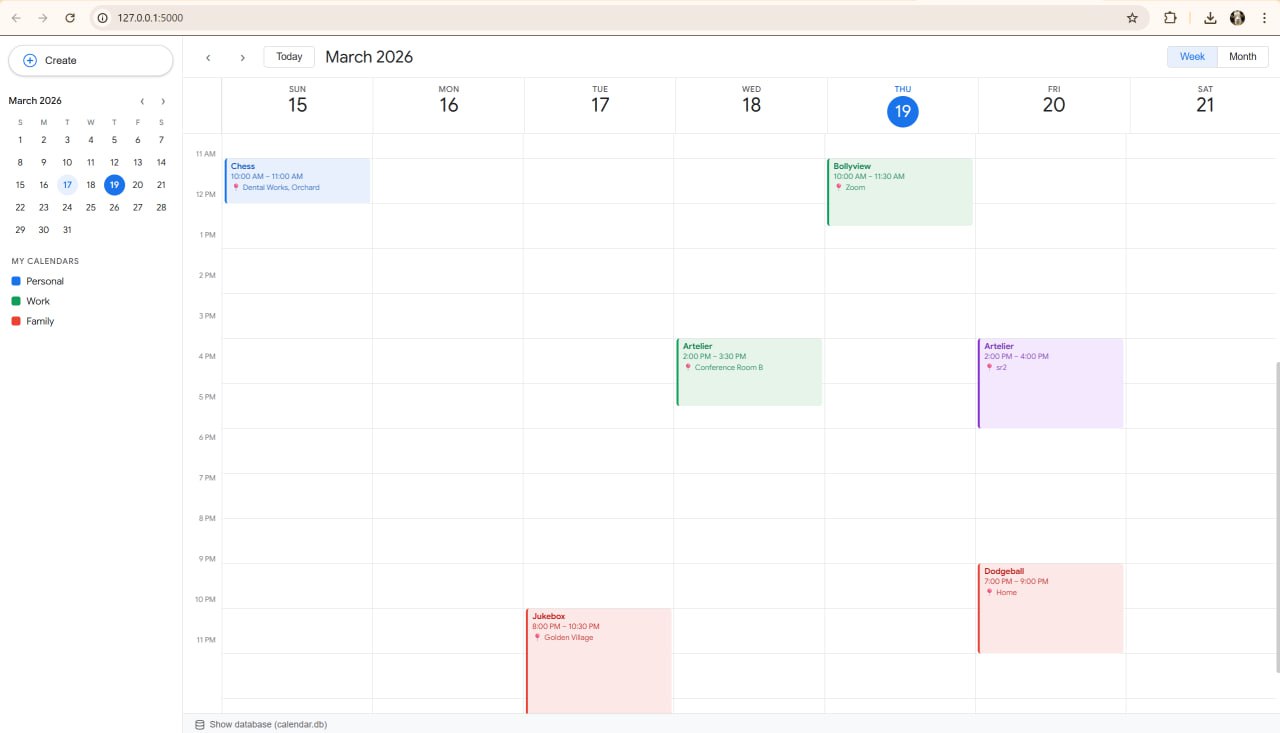The image size is (1280, 733).
Task: Open the browser extensions puzzle icon
Action: [1170, 18]
